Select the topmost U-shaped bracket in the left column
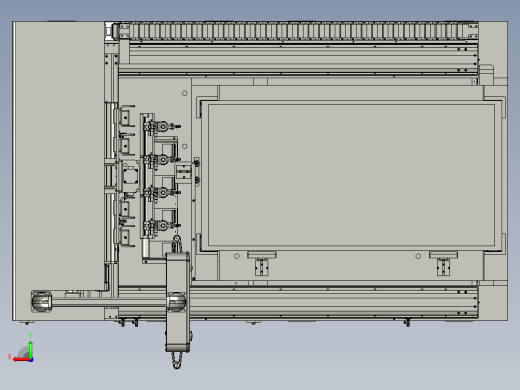 pos(126,116)
